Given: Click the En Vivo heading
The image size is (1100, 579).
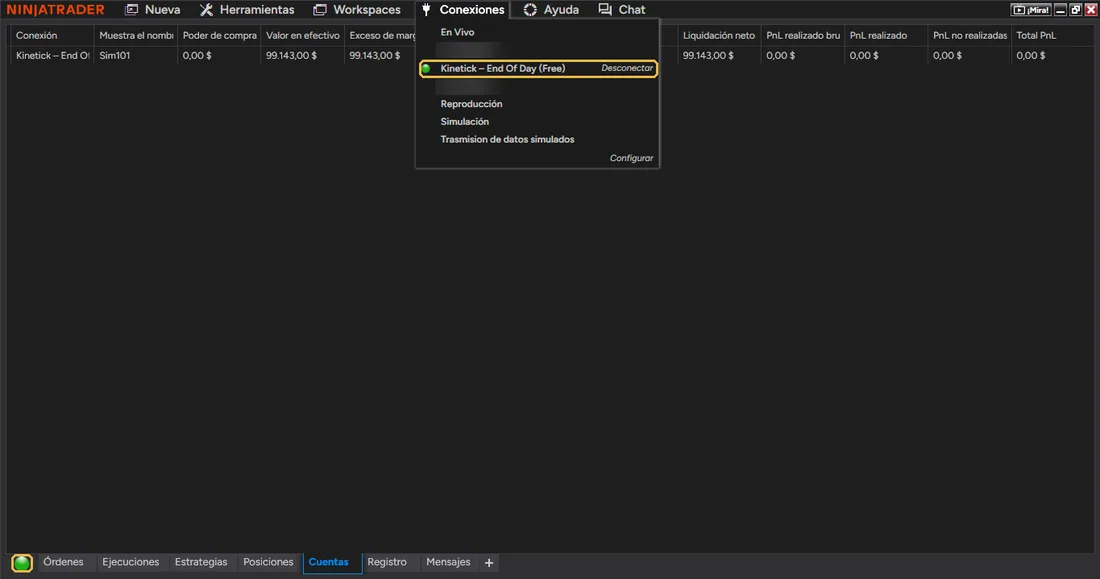Looking at the screenshot, I should tap(457, 32).
